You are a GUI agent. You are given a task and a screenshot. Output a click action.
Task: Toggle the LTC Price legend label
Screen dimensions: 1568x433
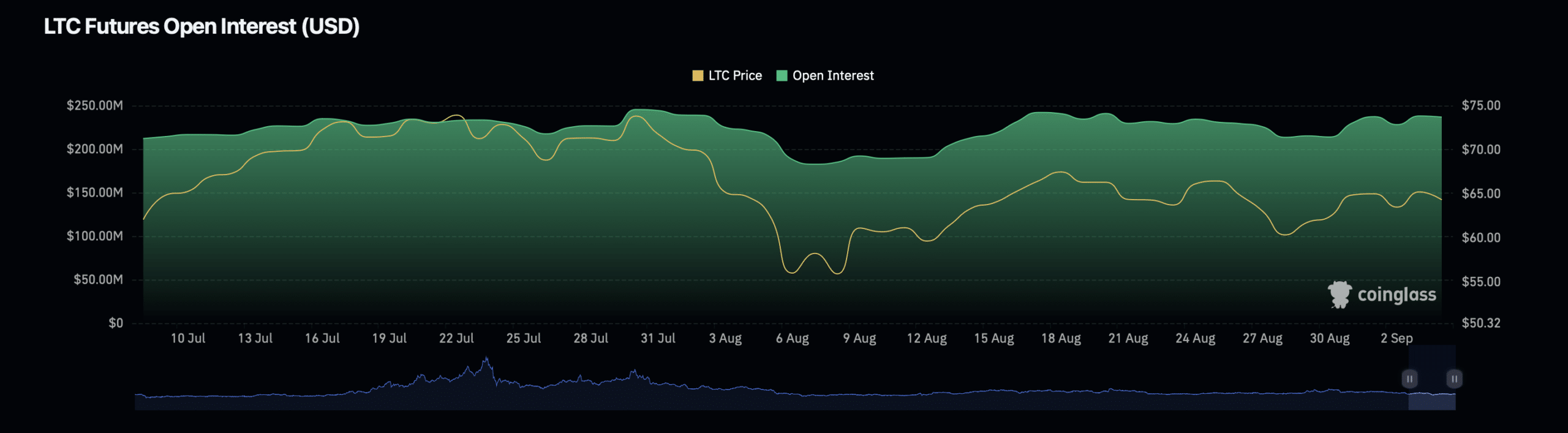[735, 75]
